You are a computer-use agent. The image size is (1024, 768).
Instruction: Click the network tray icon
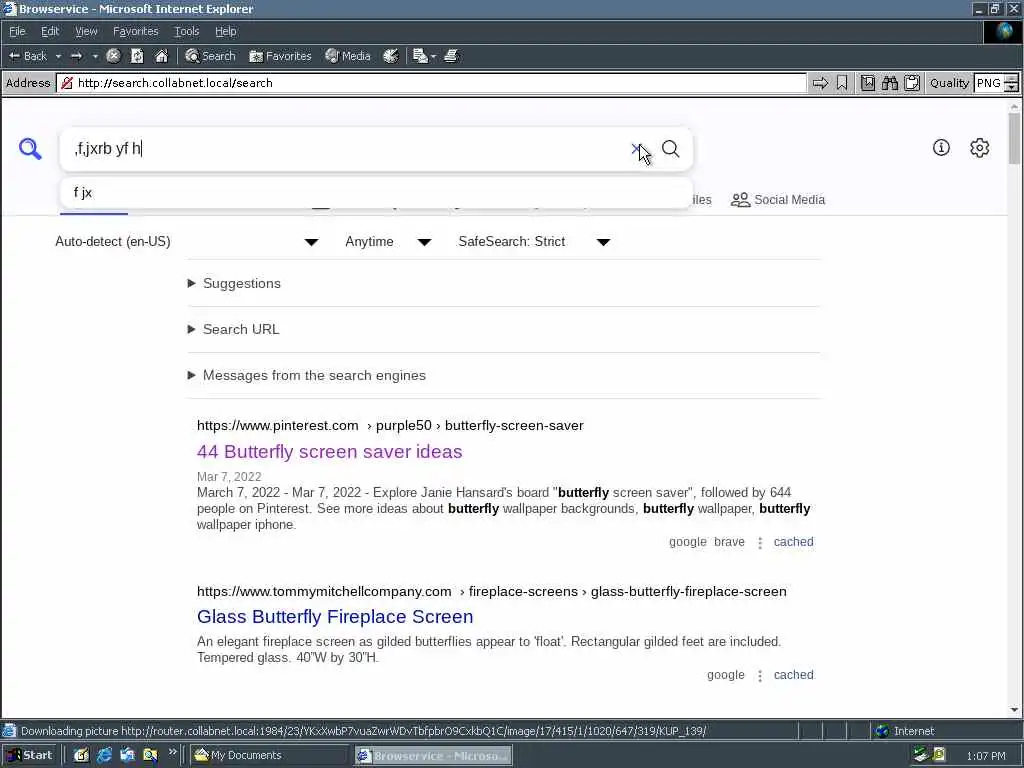pos(921,756)
